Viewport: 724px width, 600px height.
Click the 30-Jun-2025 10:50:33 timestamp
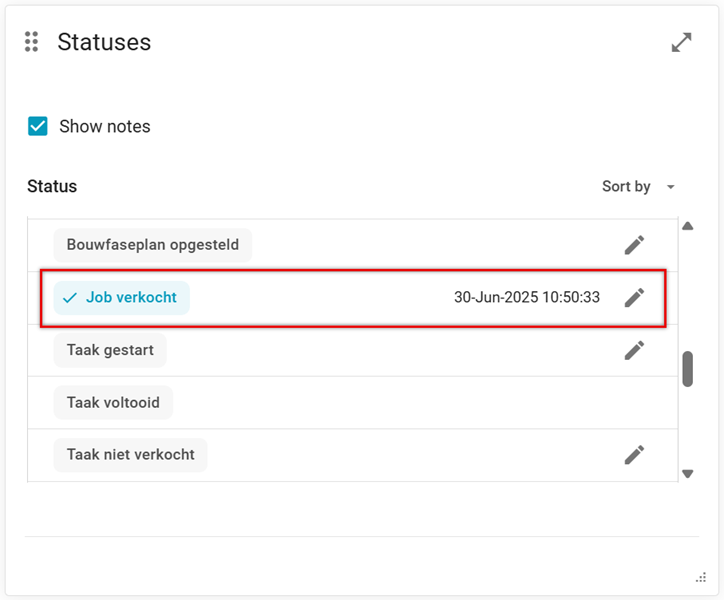527,298
